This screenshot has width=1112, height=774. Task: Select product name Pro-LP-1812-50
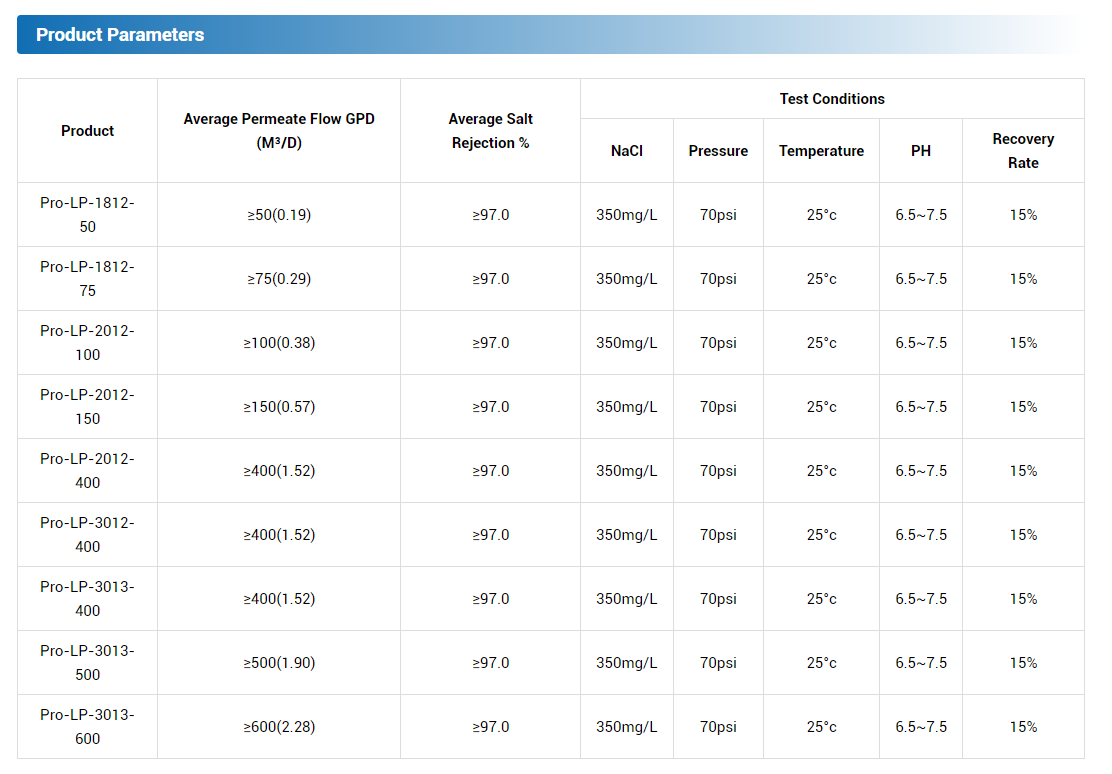tap(87, 214)
